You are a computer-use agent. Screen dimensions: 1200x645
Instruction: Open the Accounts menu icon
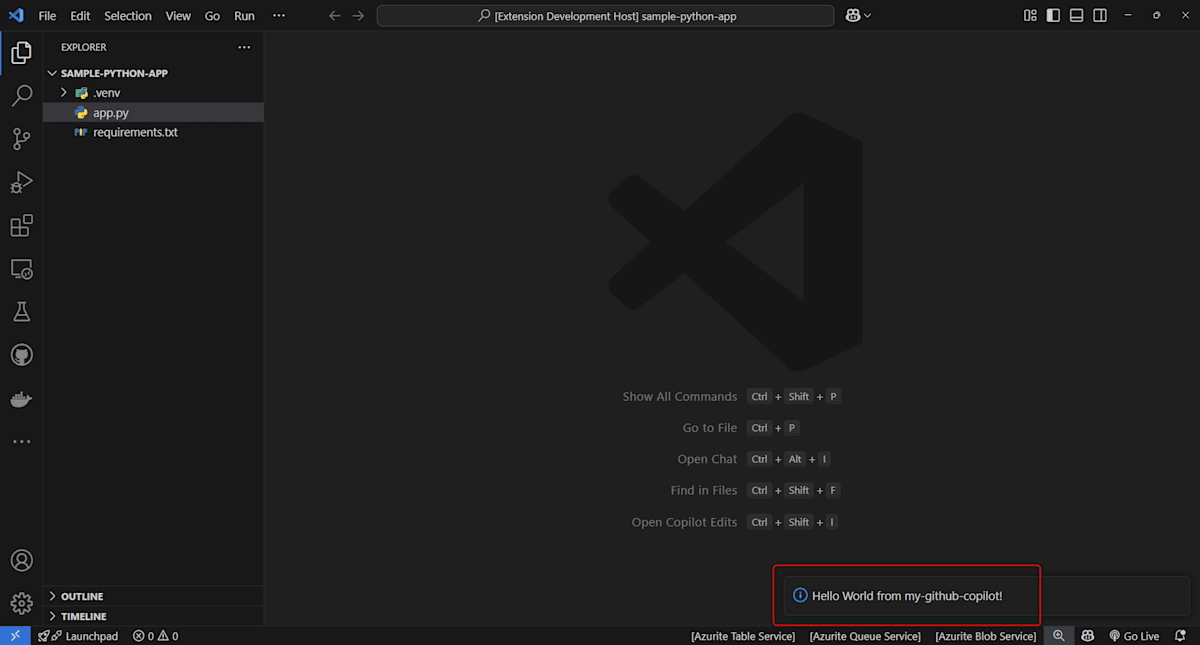[21, 560]
